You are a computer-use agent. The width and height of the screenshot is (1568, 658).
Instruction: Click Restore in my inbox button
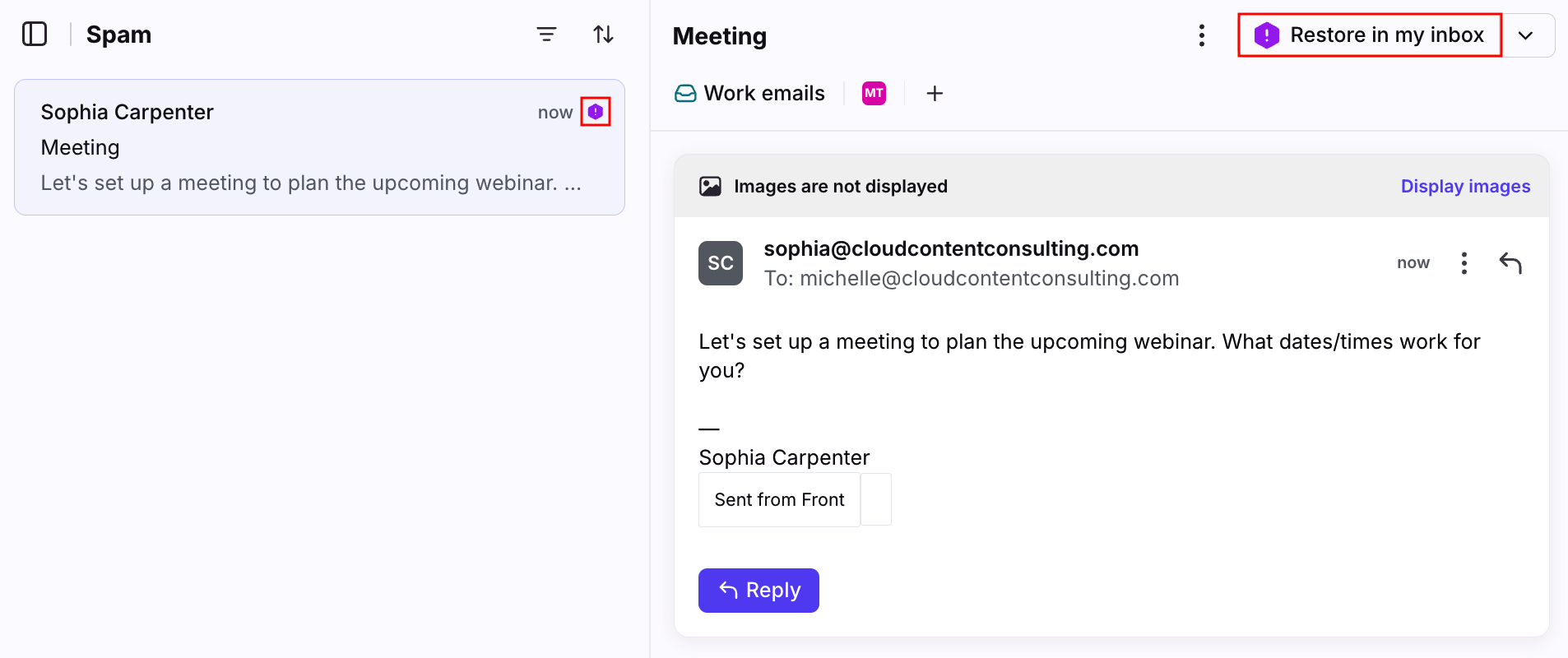pos(1370,35)
